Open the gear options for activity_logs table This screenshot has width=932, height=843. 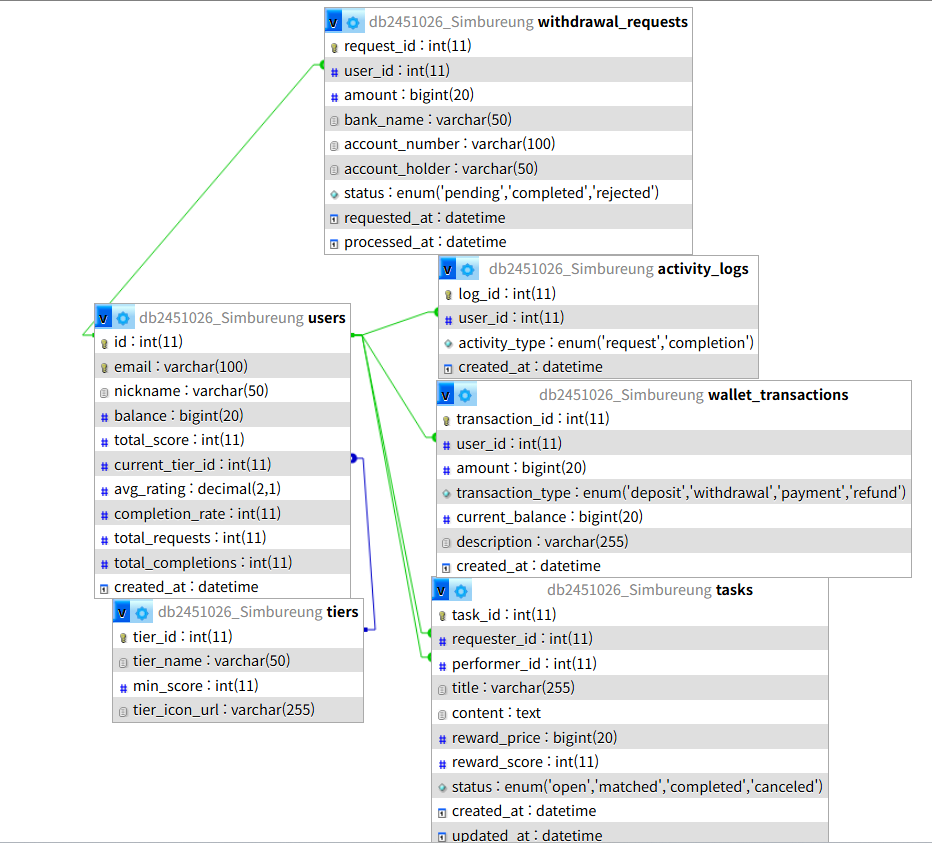click(467, 269)
